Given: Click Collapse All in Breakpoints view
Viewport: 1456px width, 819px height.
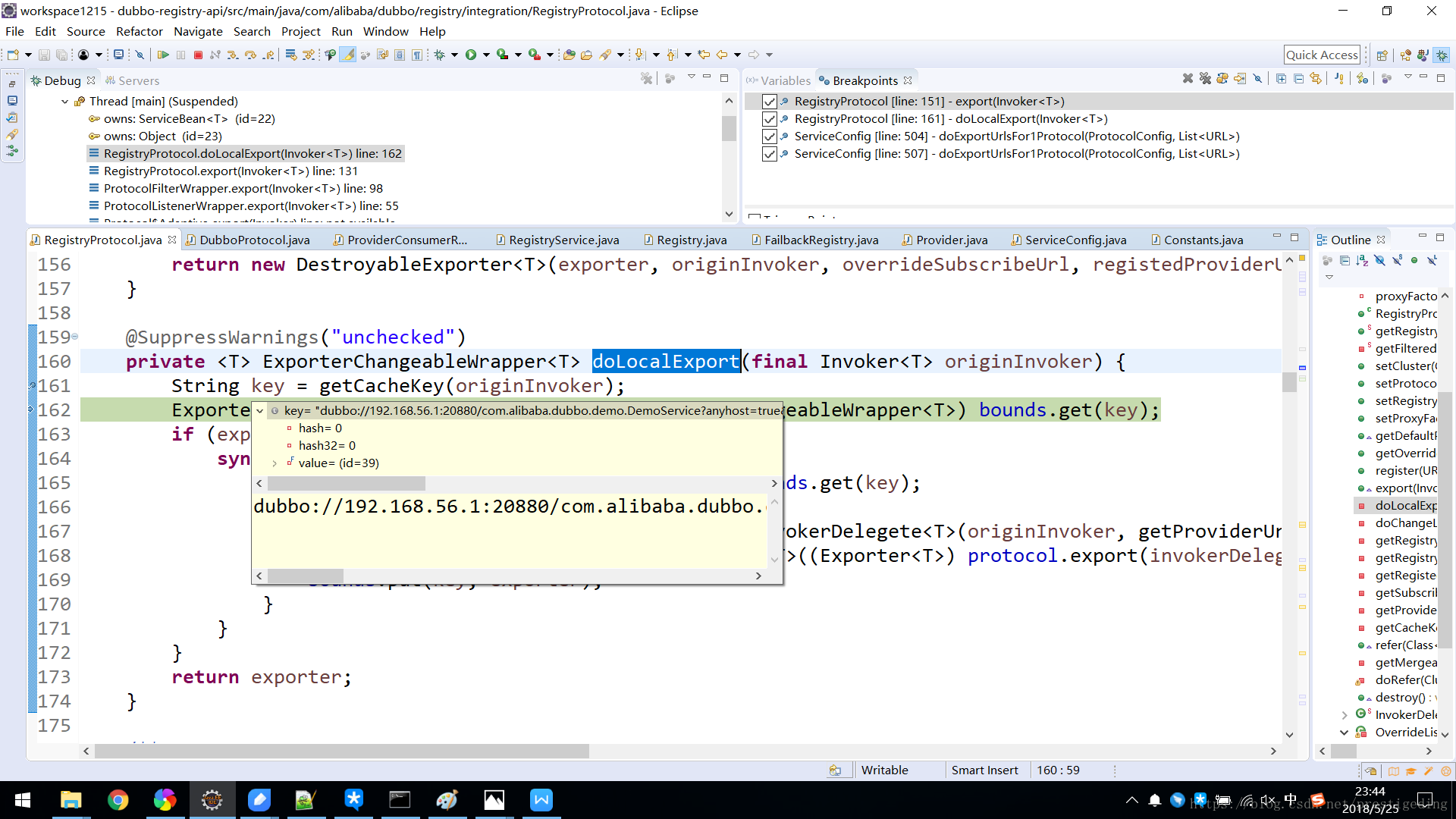Looking at the screenshot, I should pyautogui.click(x=1298, y=79).
